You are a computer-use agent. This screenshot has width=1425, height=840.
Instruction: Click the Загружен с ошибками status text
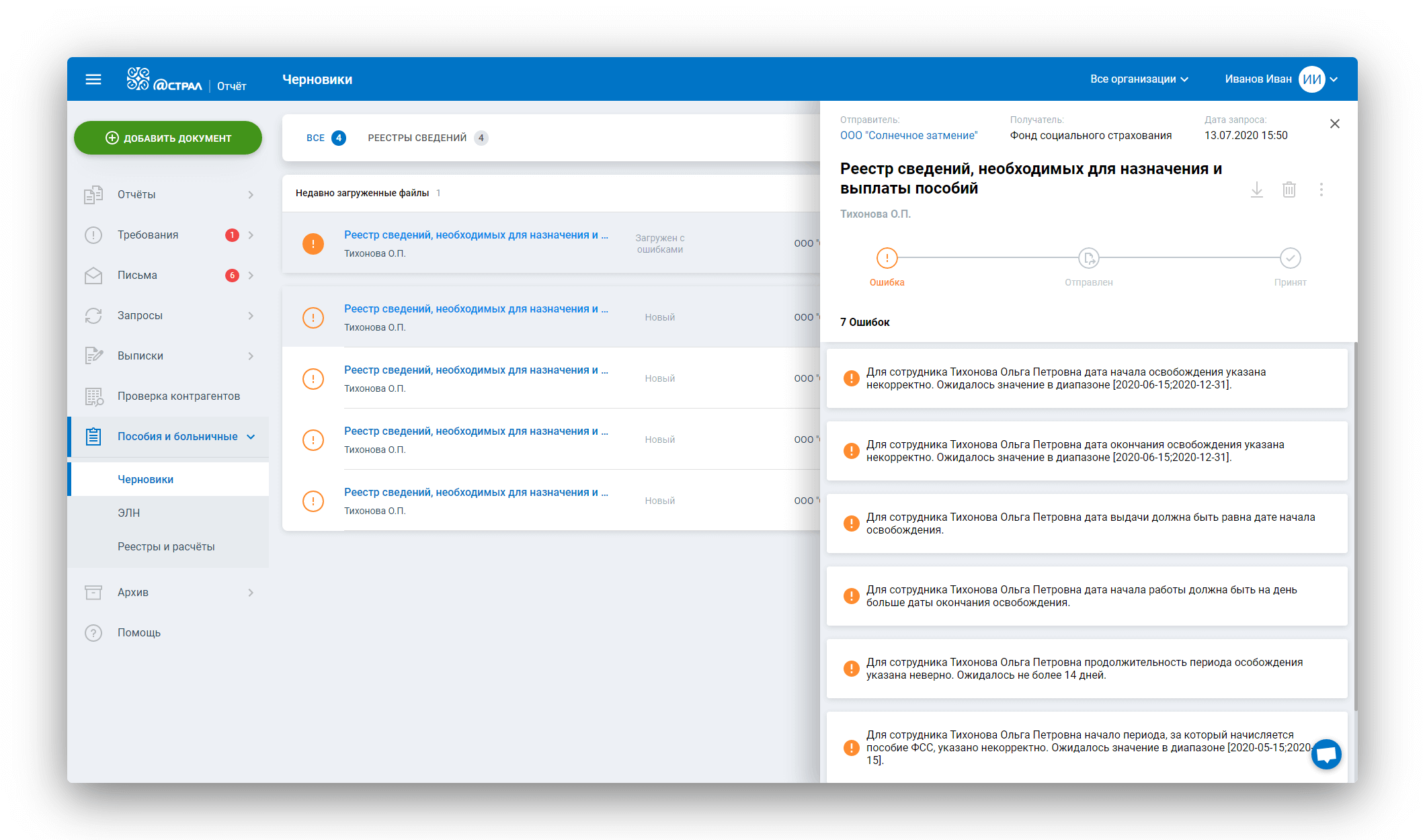(x=660, y=244)
